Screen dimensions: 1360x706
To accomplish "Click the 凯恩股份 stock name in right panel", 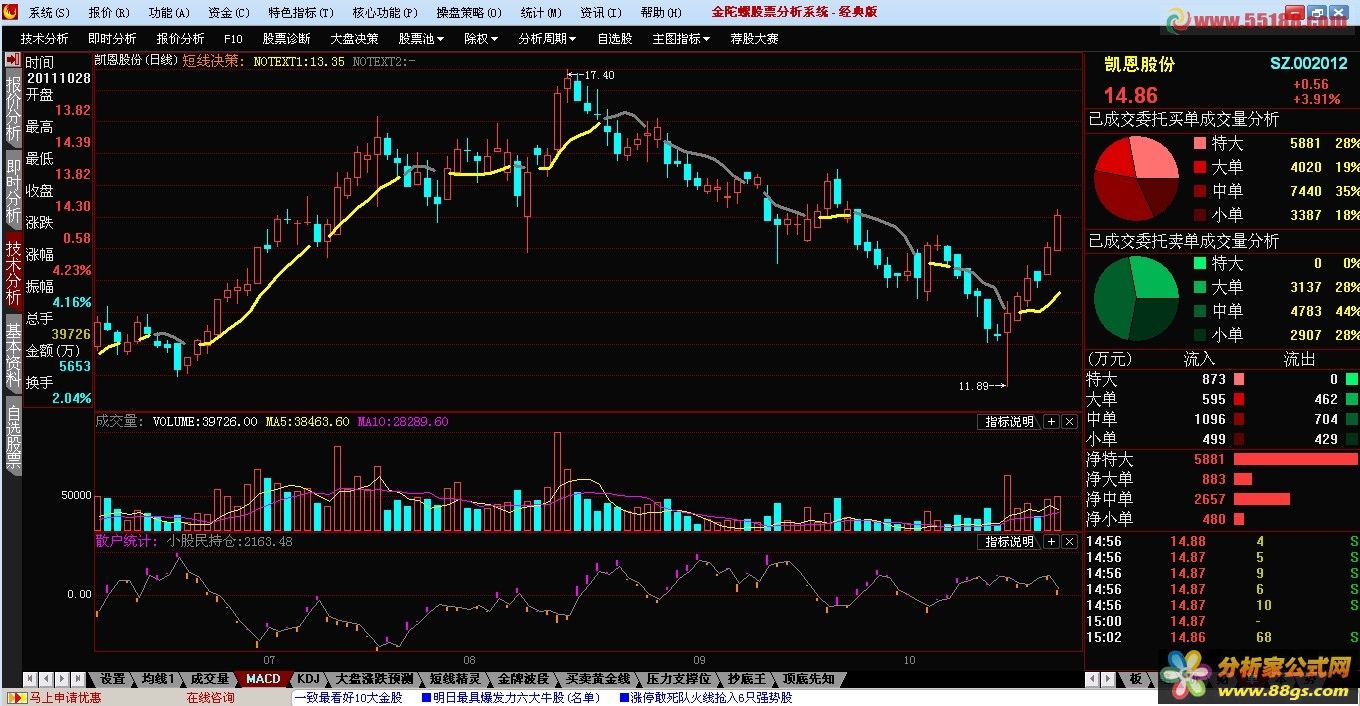I will click(1139, 64).
